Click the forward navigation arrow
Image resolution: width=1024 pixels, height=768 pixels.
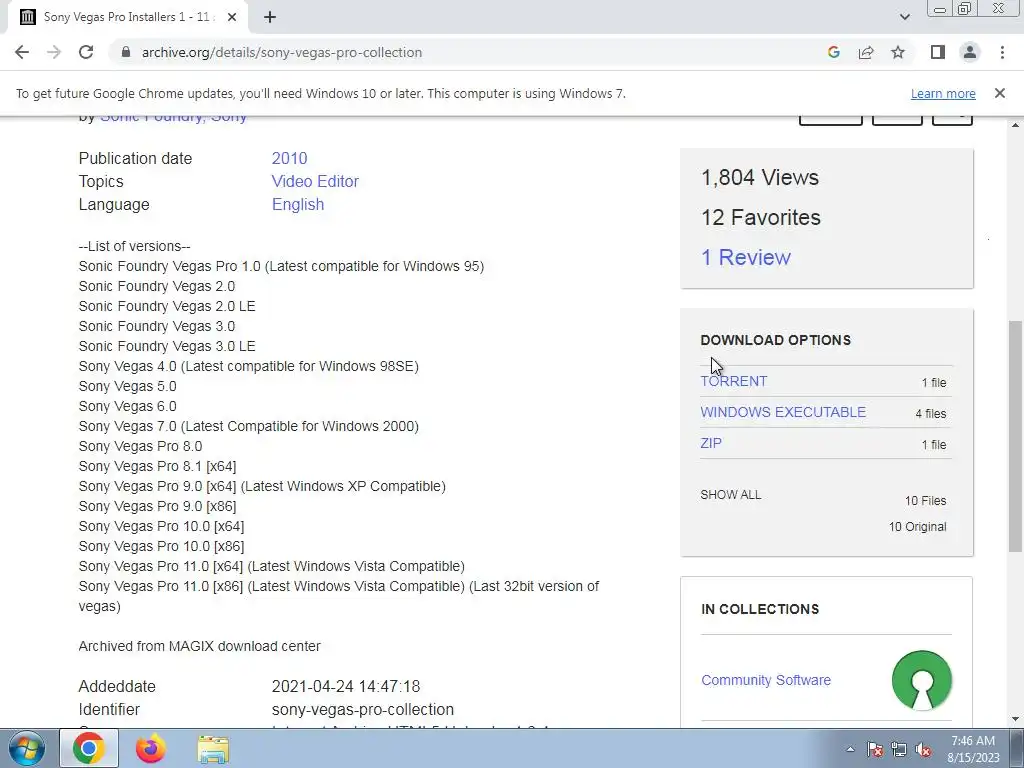coord(54,52)
